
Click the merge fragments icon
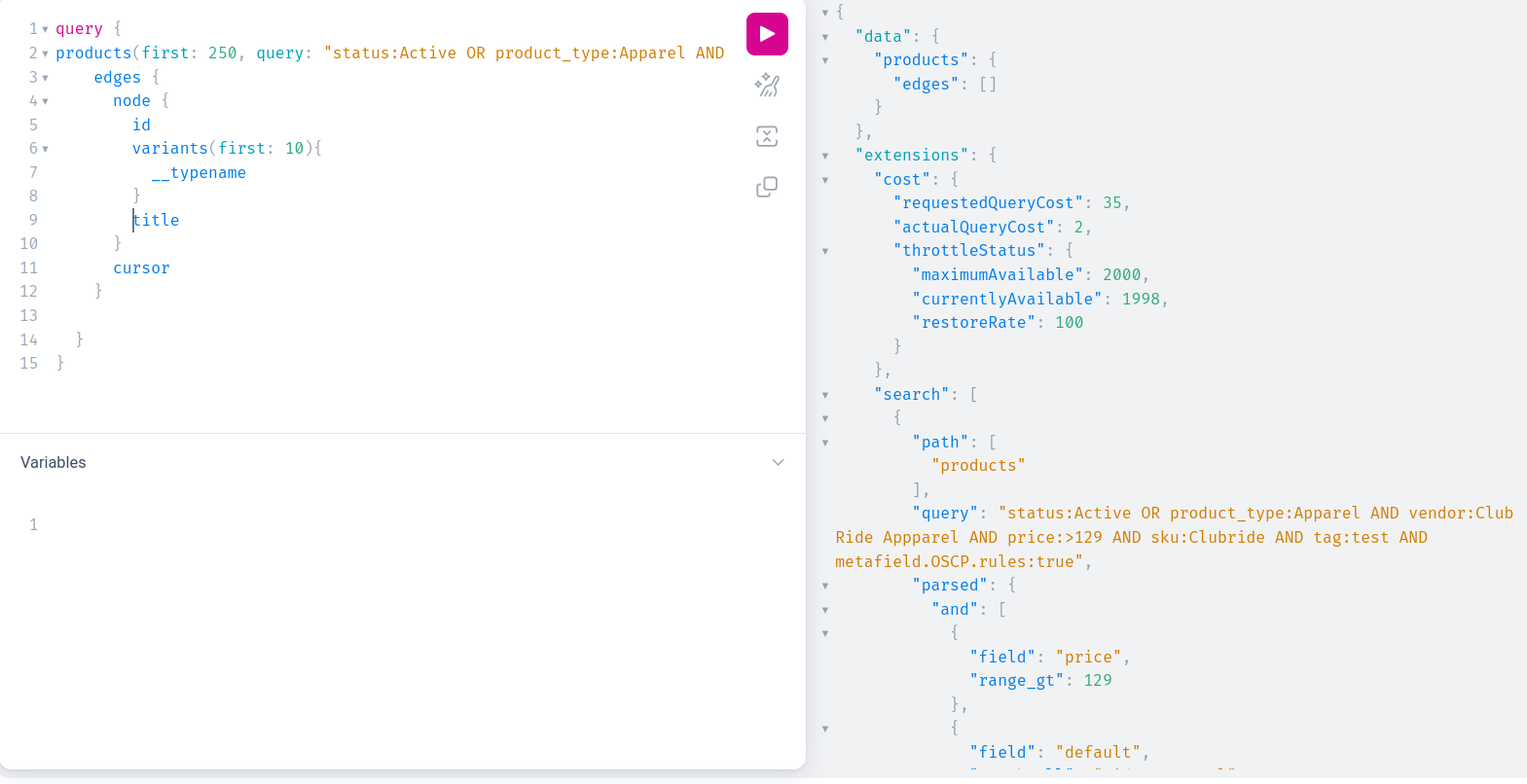coord(767,136)
